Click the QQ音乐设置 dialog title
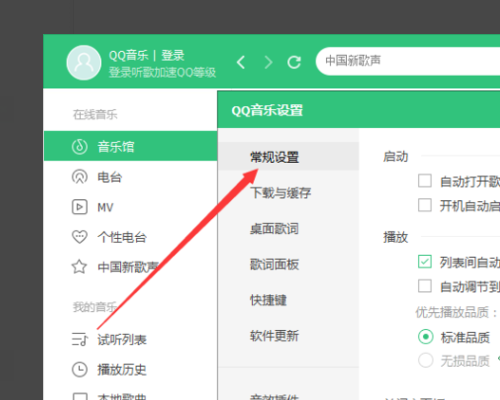This screenshot has width=500, height=400. pyautogui.click(x=267, y=110)
